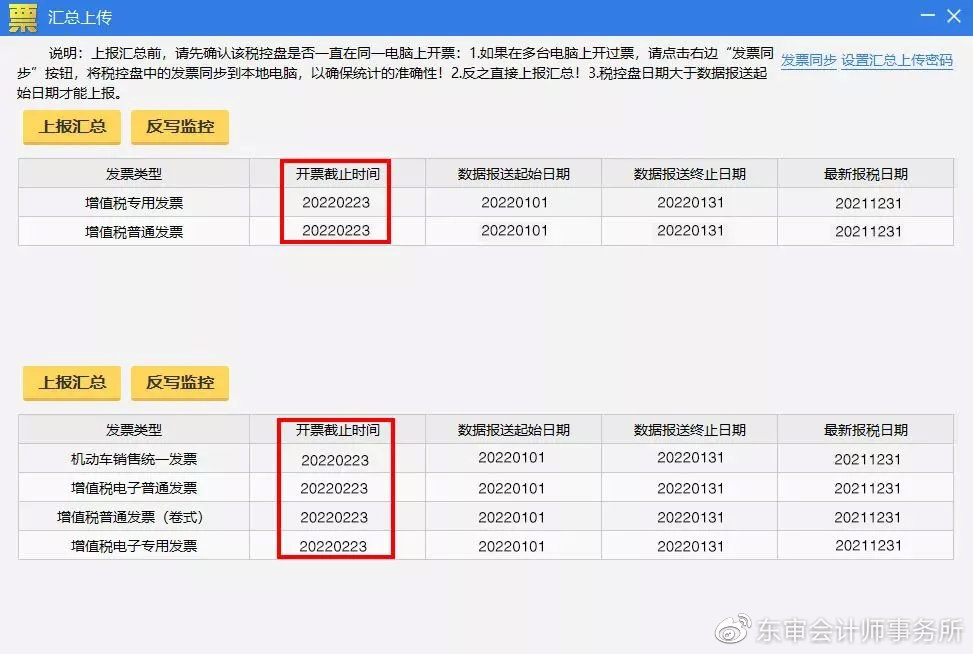The width and height of the screenshot is (973, 654).
Task: Click 20211231 tax date in 机动车销售统一发票 row
Action: [x=868, y=459]
